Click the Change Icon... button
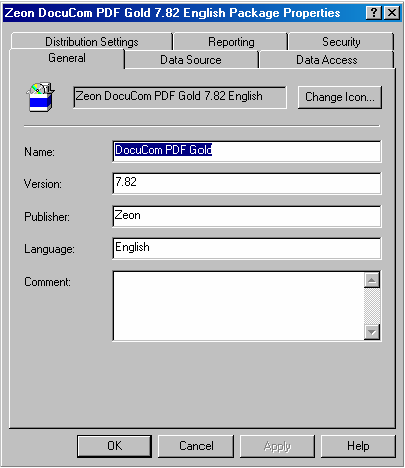The image size is (405, 468). tap(340, 97)
